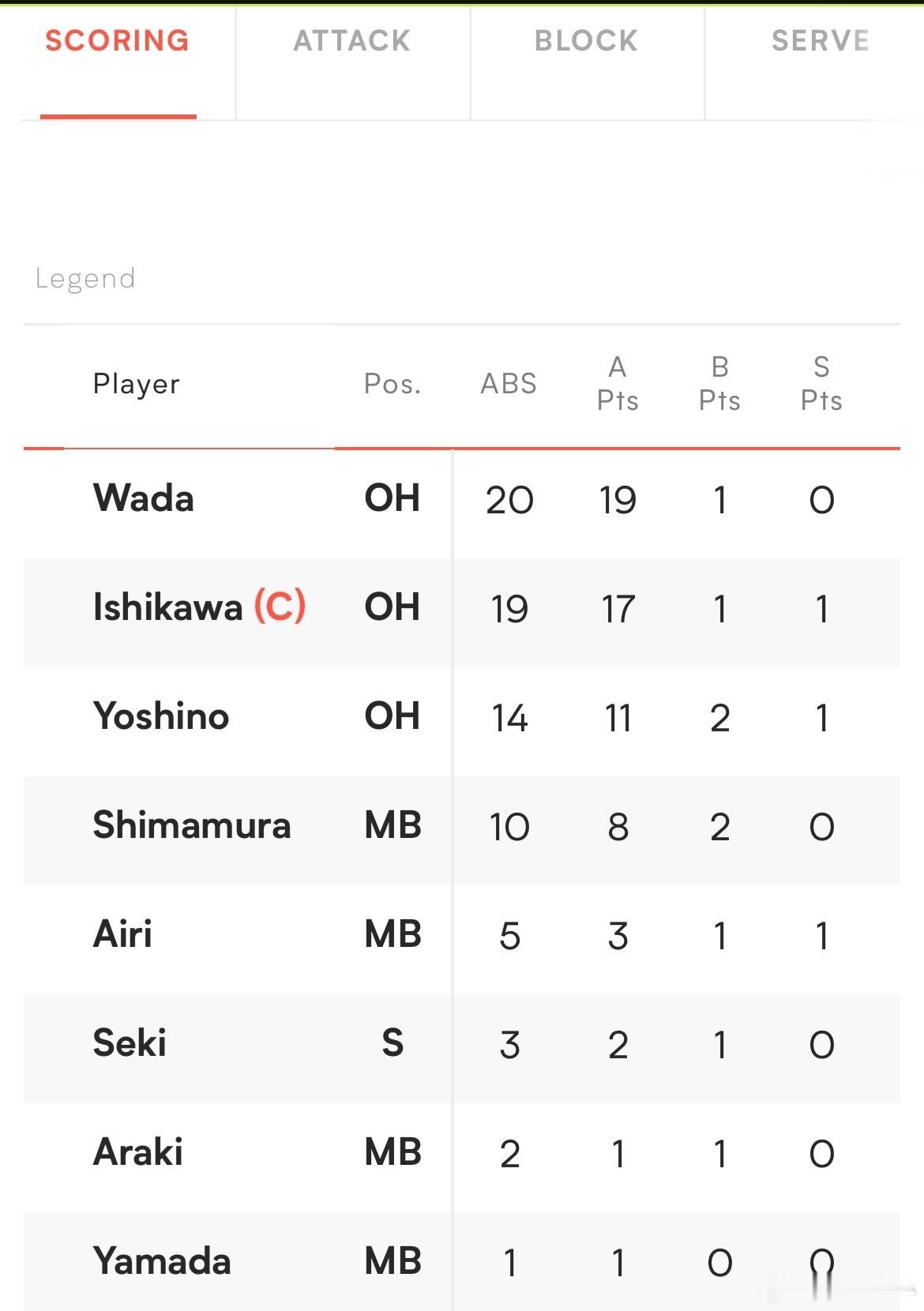Click the Player column header

[x=137, y=384]
